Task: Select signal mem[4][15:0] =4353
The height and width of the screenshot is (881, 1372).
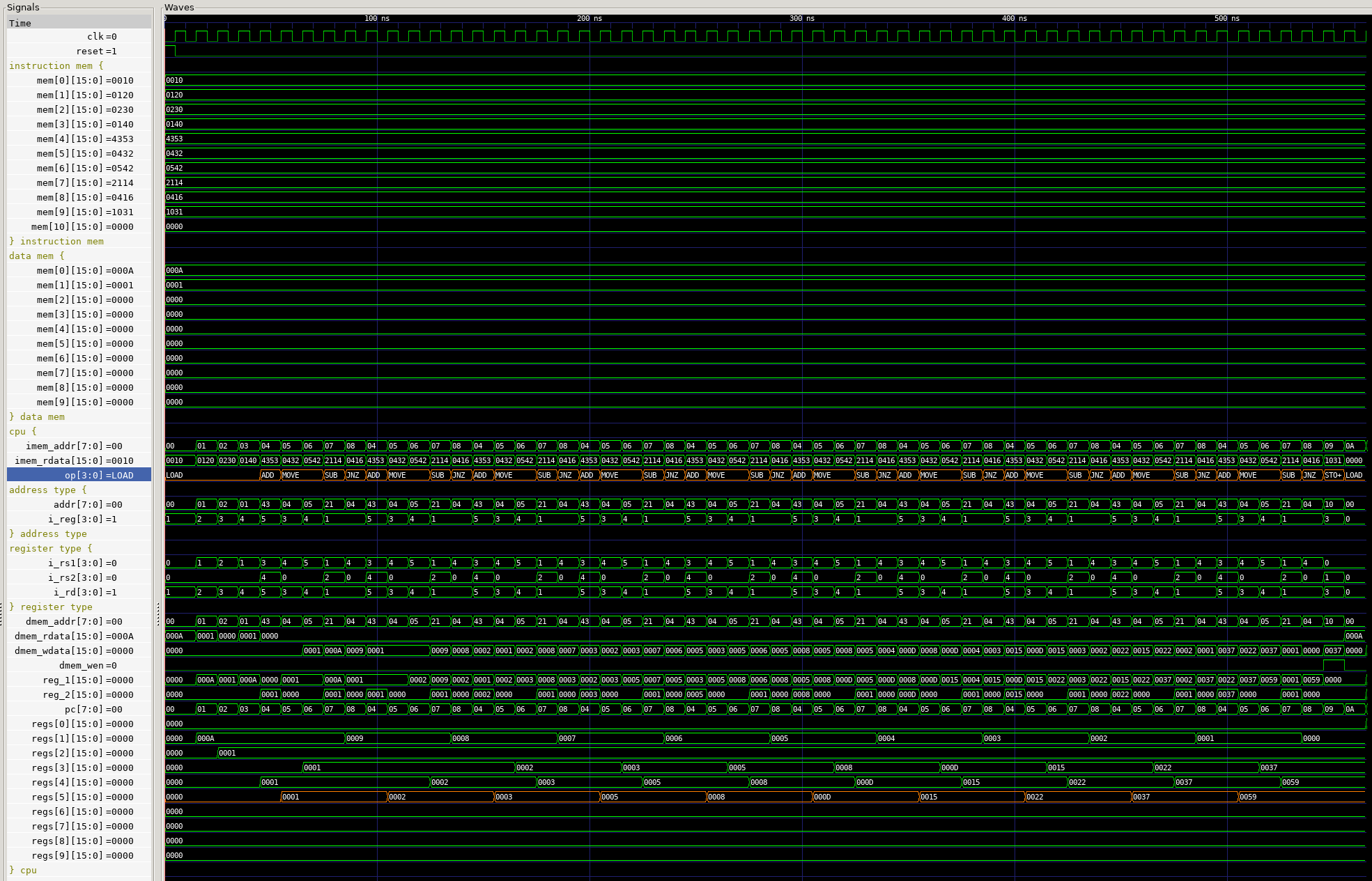Action: (79, 139)
